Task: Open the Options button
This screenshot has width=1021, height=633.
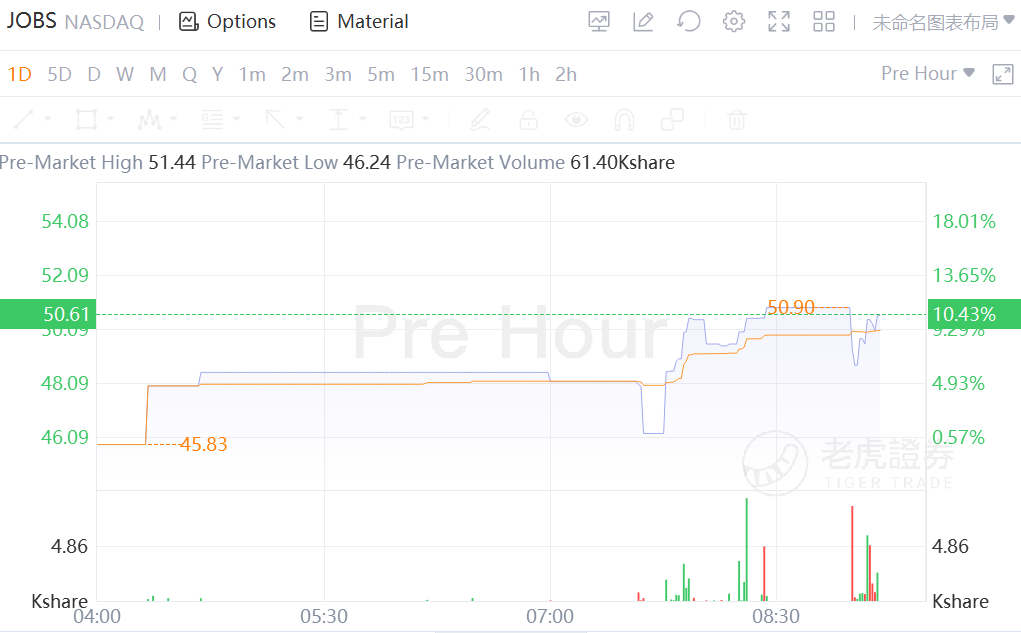Action: pos(227,22)
